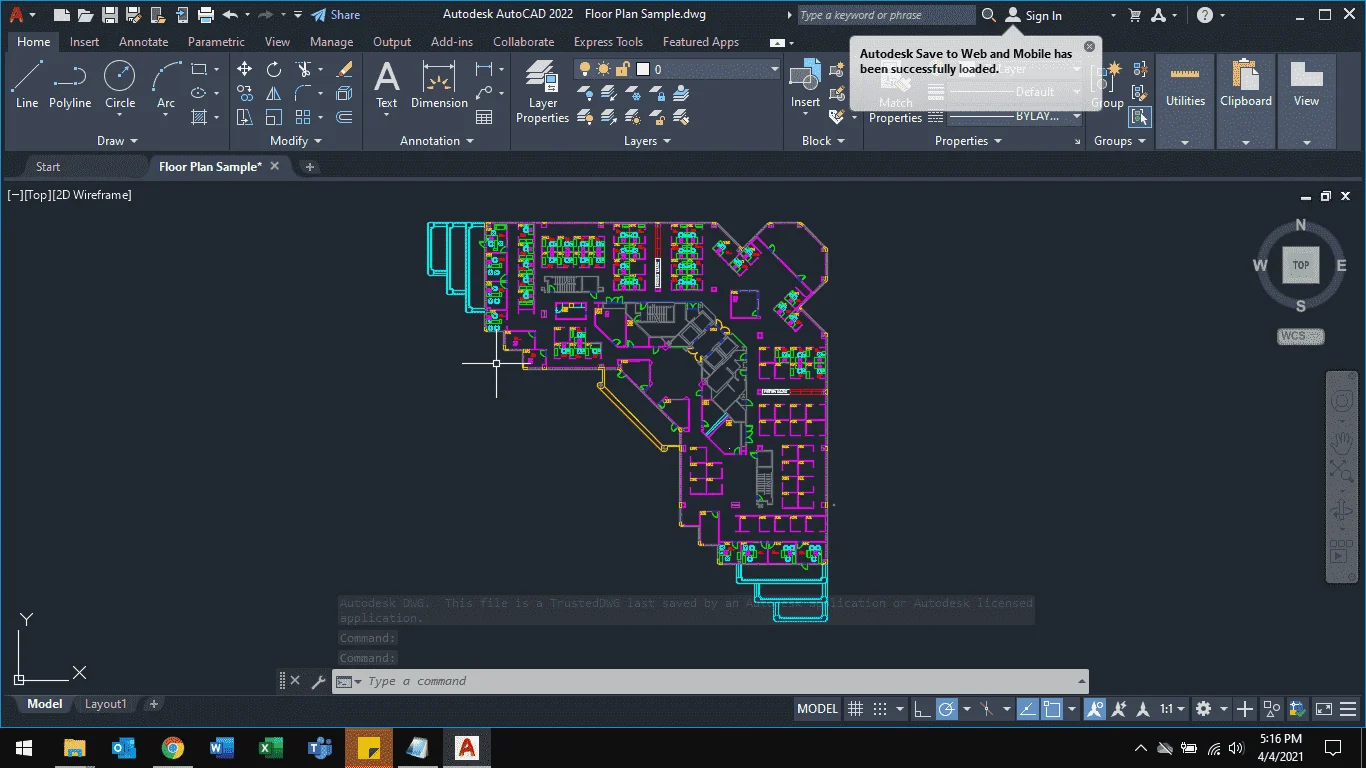The width and height of the screenshot is (1366, 768).
Task: Expand the Modify panel
Action: click(x=296, y=141)
